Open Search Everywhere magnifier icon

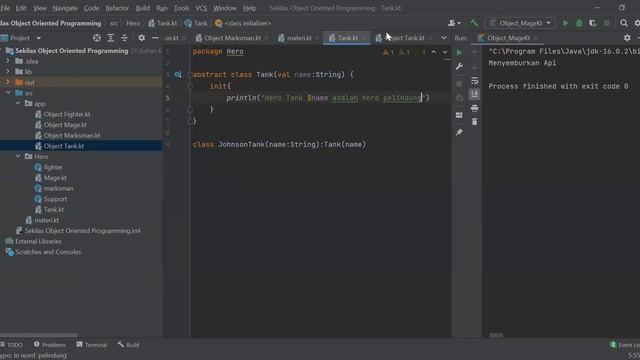coord(624,23)
